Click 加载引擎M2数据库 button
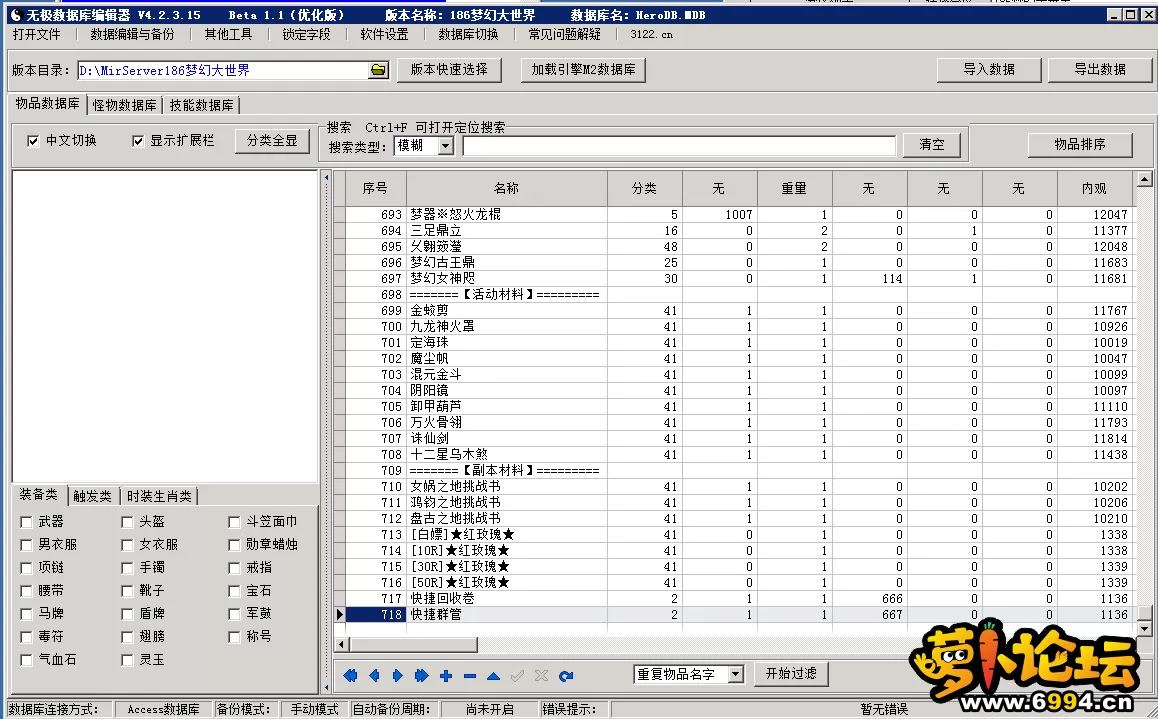Screen dimensions: 1158x719 583,69
